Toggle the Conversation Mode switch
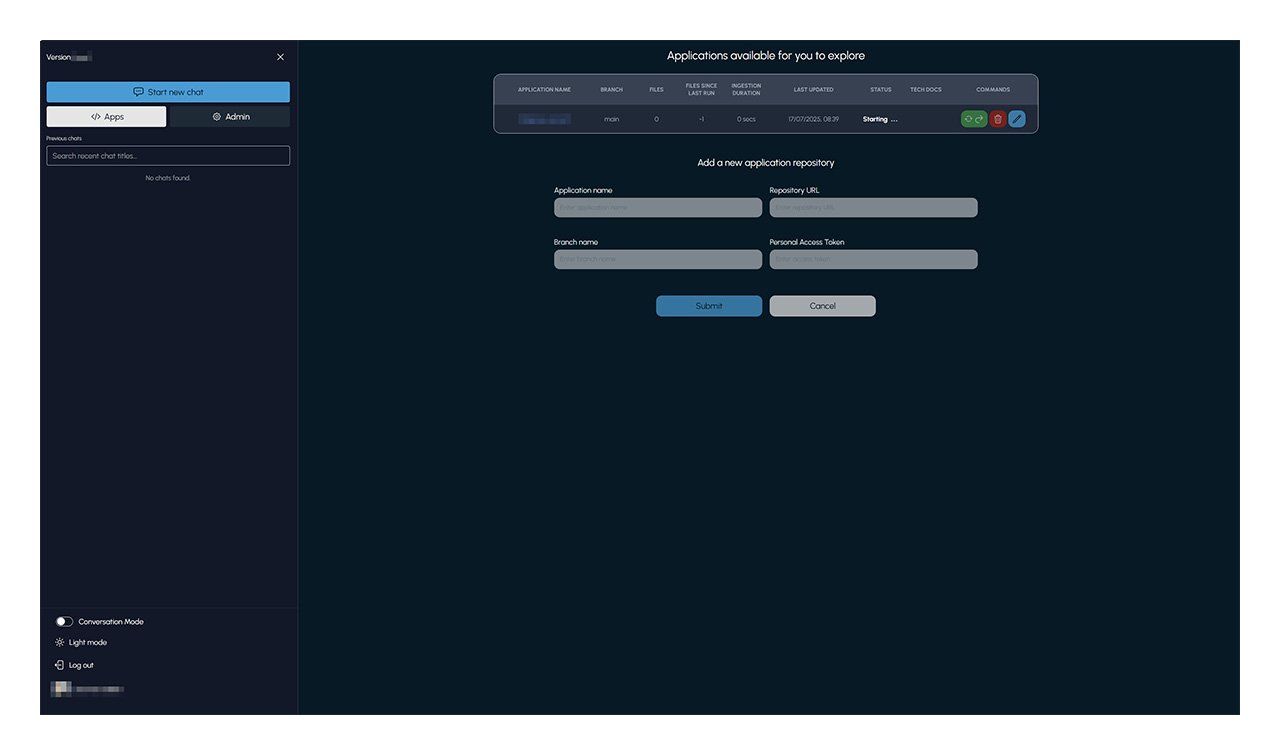This screenshot has width=1280, height=755. pos(64,622)
